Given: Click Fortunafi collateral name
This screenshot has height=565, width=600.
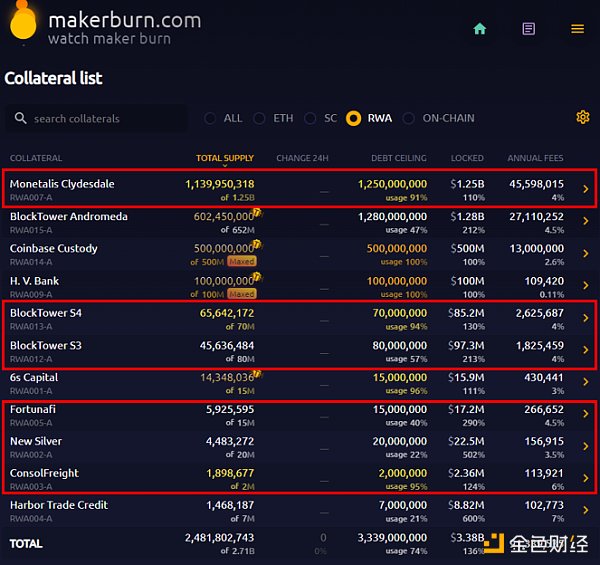Looking at the screenshot, I should [33, 409].
